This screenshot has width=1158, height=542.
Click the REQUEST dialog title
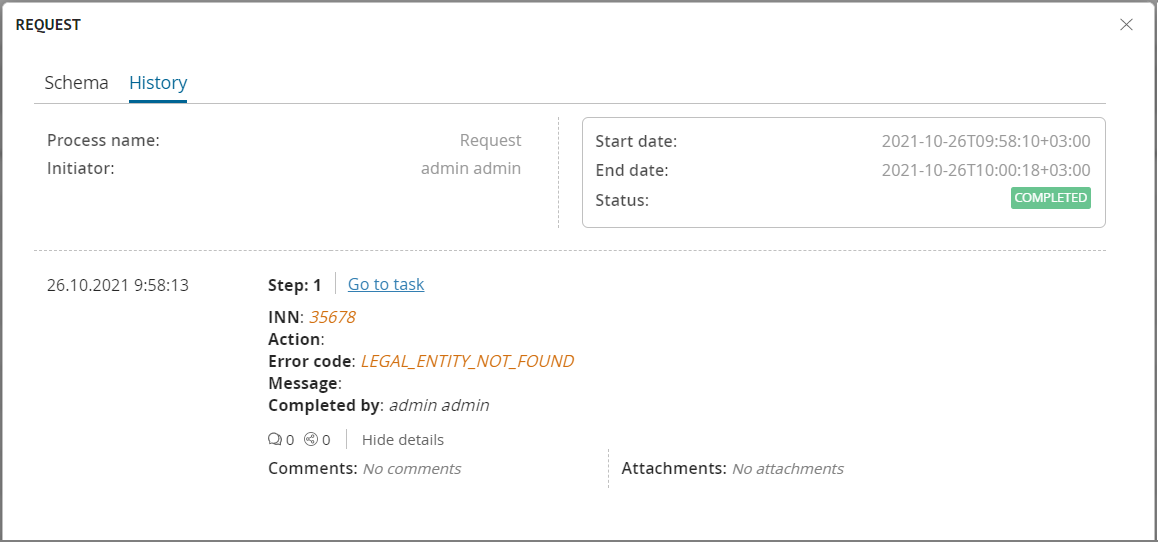tap(48, 25)
